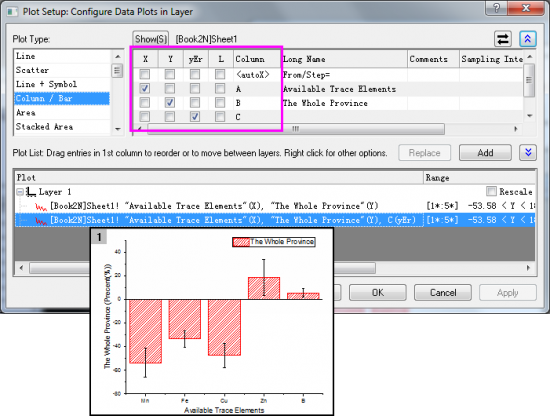Click the double down-arrow expand icon
Screen dimensions: 550x416
528,153
